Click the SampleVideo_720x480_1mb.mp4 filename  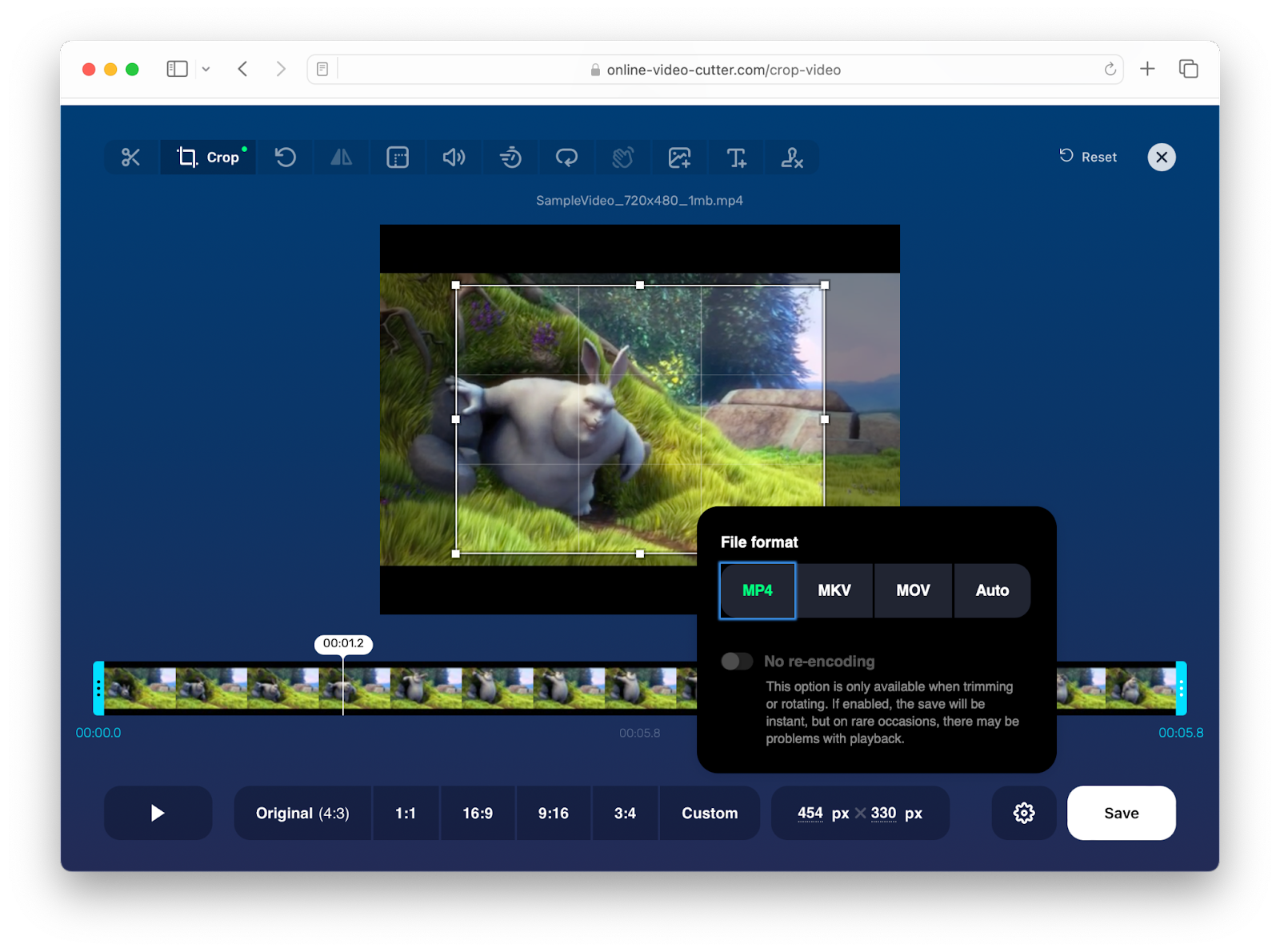[639, 201]
